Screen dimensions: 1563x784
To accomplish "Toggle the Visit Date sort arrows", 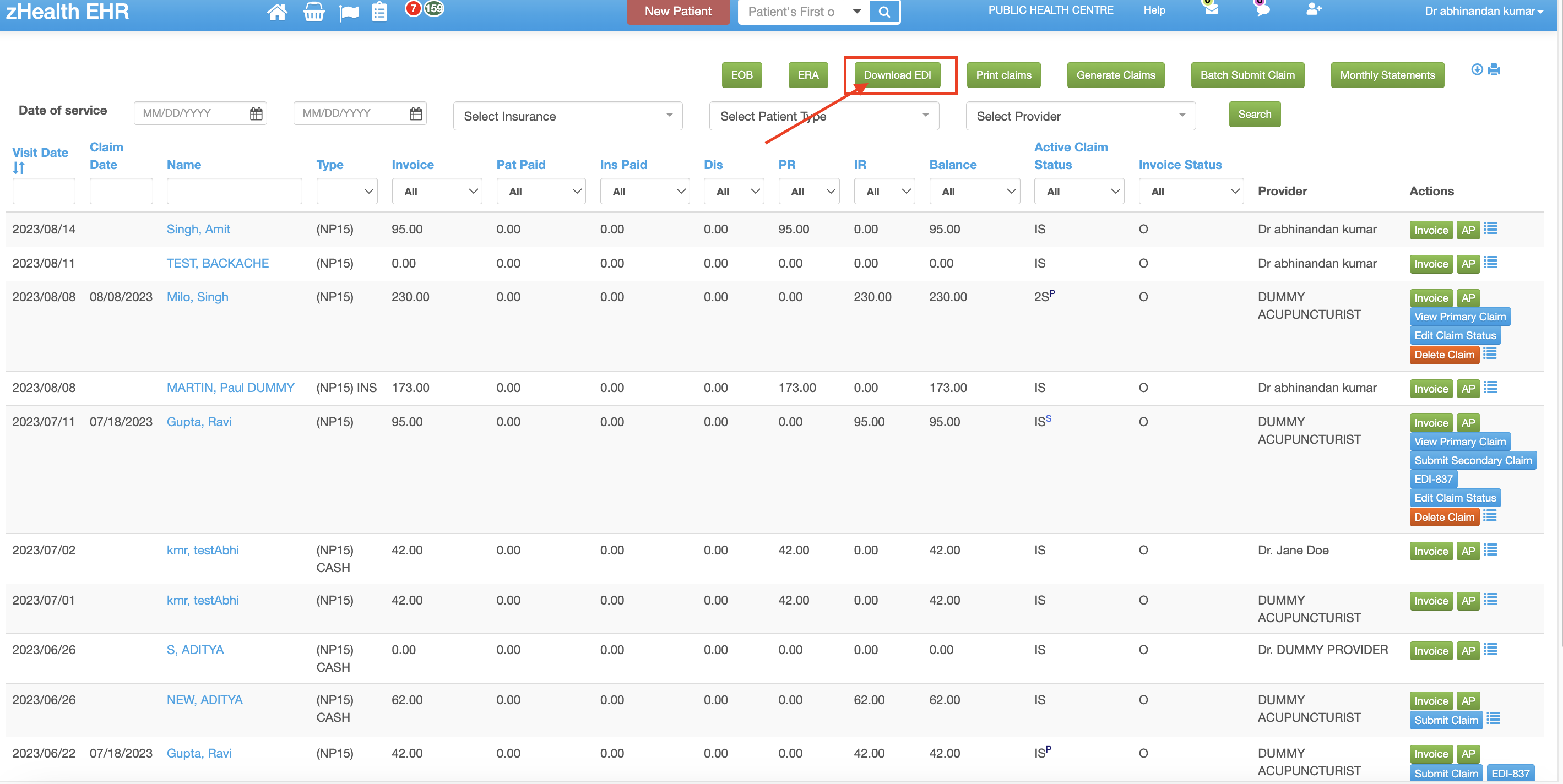I will pyautogui.click(x=19, y=168).
